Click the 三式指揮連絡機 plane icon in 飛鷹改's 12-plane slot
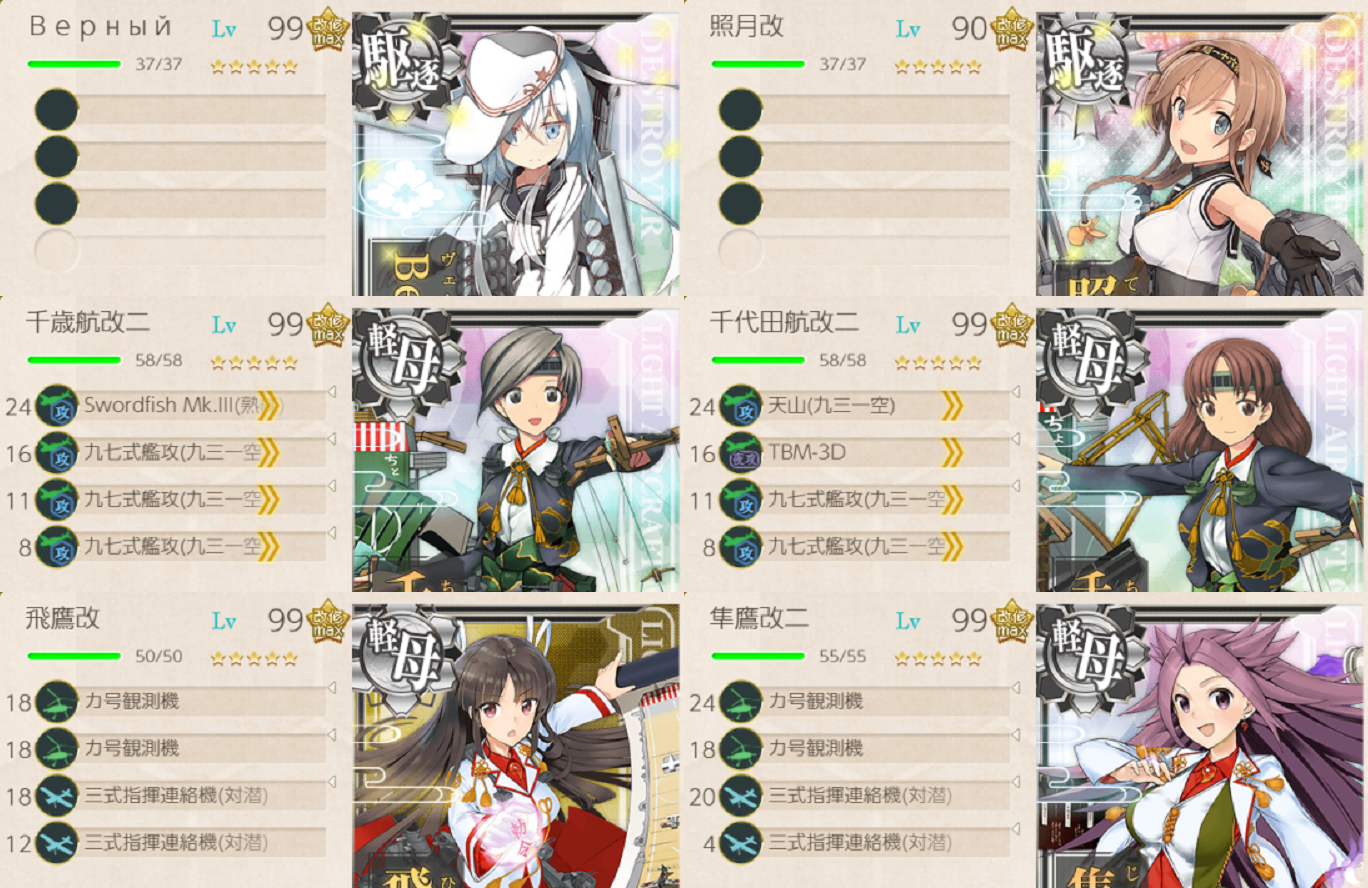Screen dimensions: 1368x888 (57, 843)
